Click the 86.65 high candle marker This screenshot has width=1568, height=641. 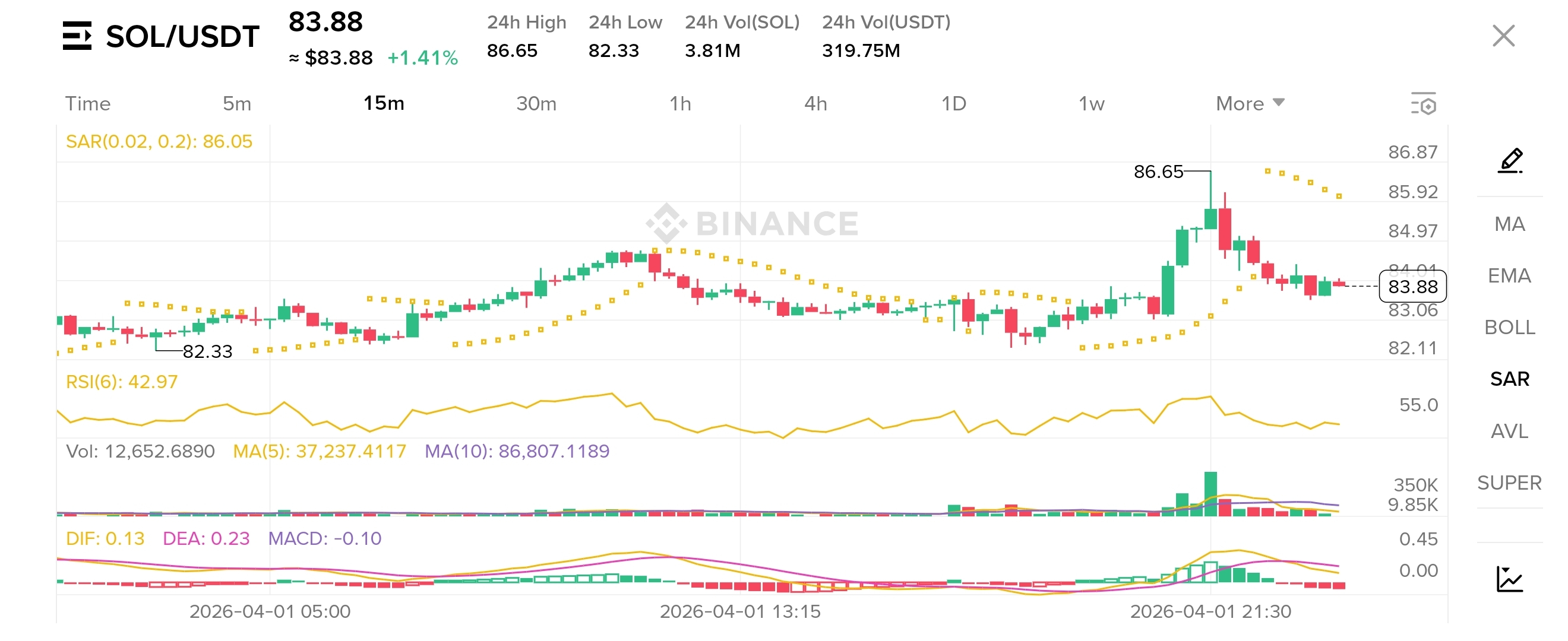(x=1158, y=172)
